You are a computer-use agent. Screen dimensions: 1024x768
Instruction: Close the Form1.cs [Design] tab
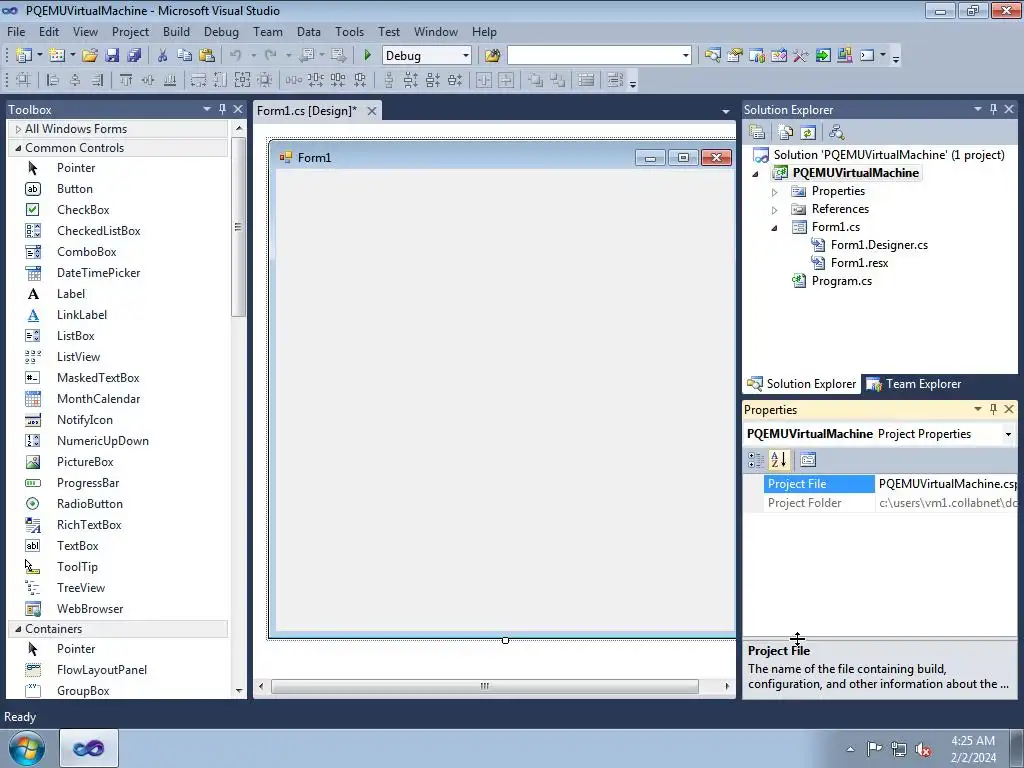(x=372, y=111)
